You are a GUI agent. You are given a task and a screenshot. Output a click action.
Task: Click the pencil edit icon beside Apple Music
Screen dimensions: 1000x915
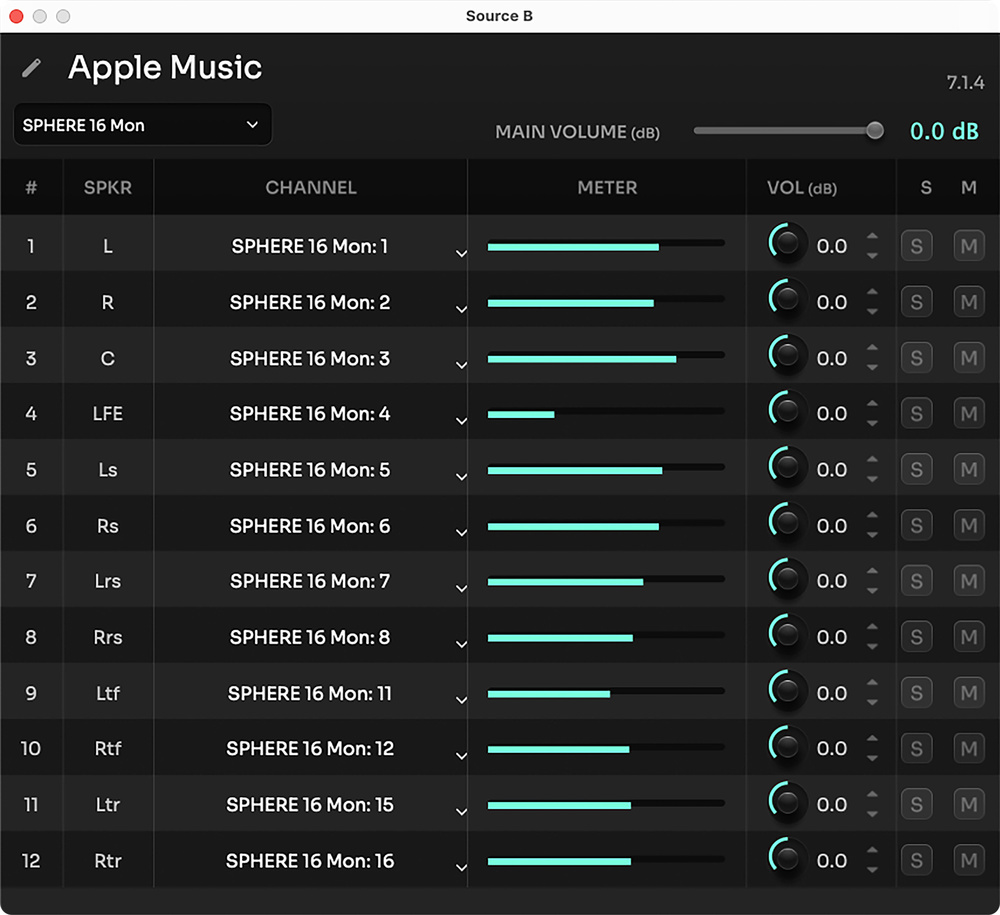(32, 68)
